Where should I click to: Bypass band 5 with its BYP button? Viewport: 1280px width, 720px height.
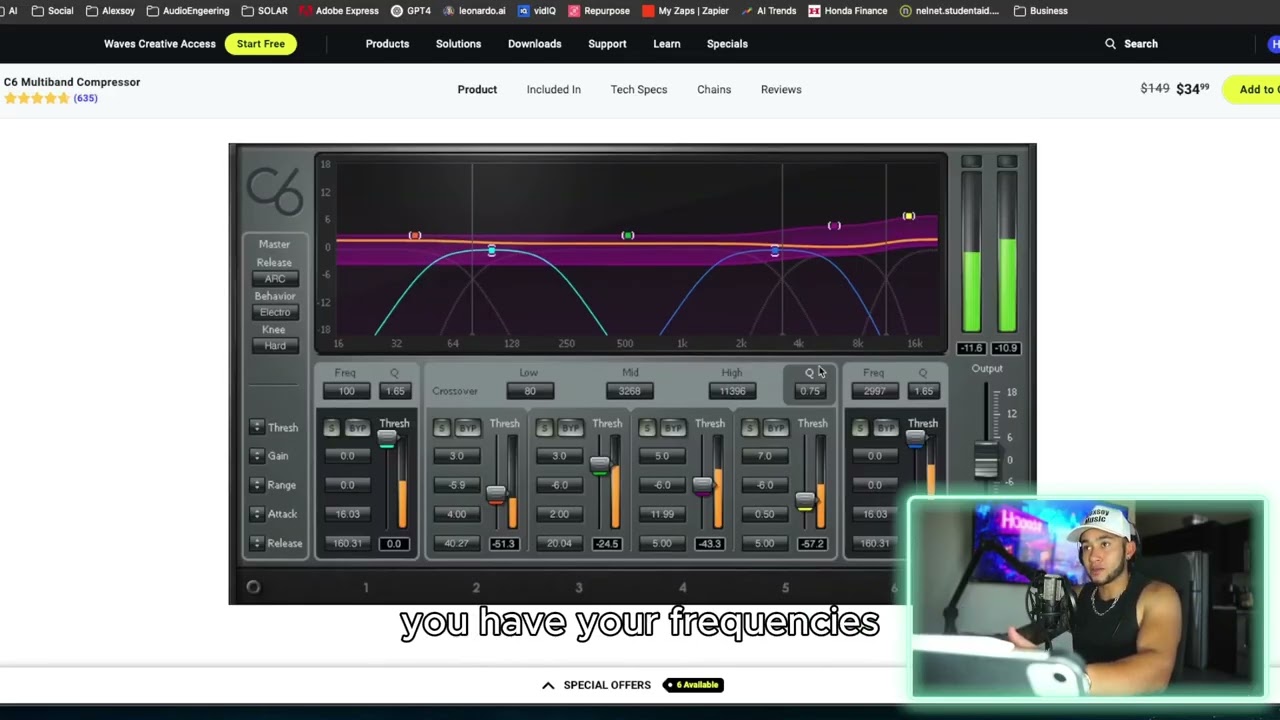pyautogui.click(x=776, y=428)
